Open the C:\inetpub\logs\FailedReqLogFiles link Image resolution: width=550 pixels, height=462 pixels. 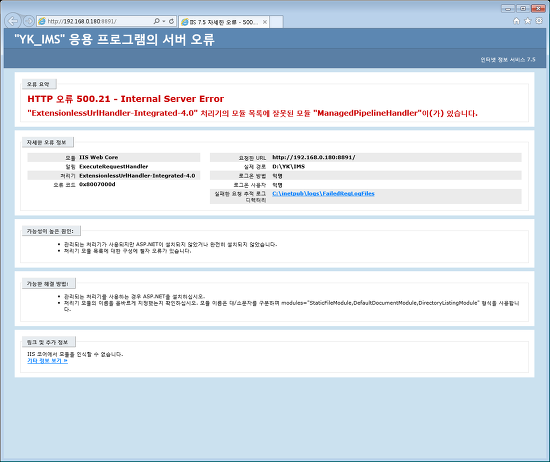click(323, 194)
